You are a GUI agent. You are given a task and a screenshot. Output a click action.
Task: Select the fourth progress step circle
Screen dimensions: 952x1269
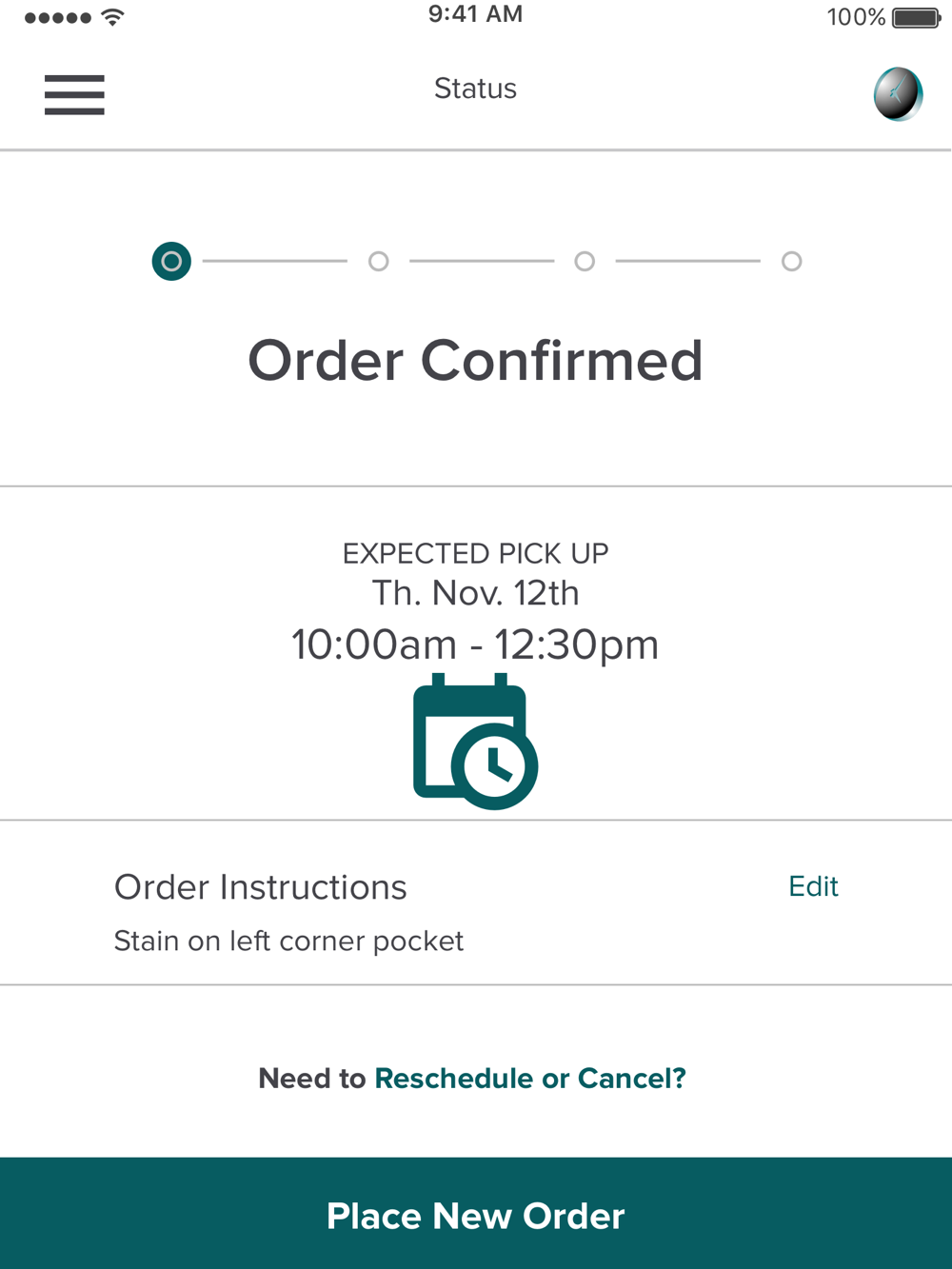(792, 261)
